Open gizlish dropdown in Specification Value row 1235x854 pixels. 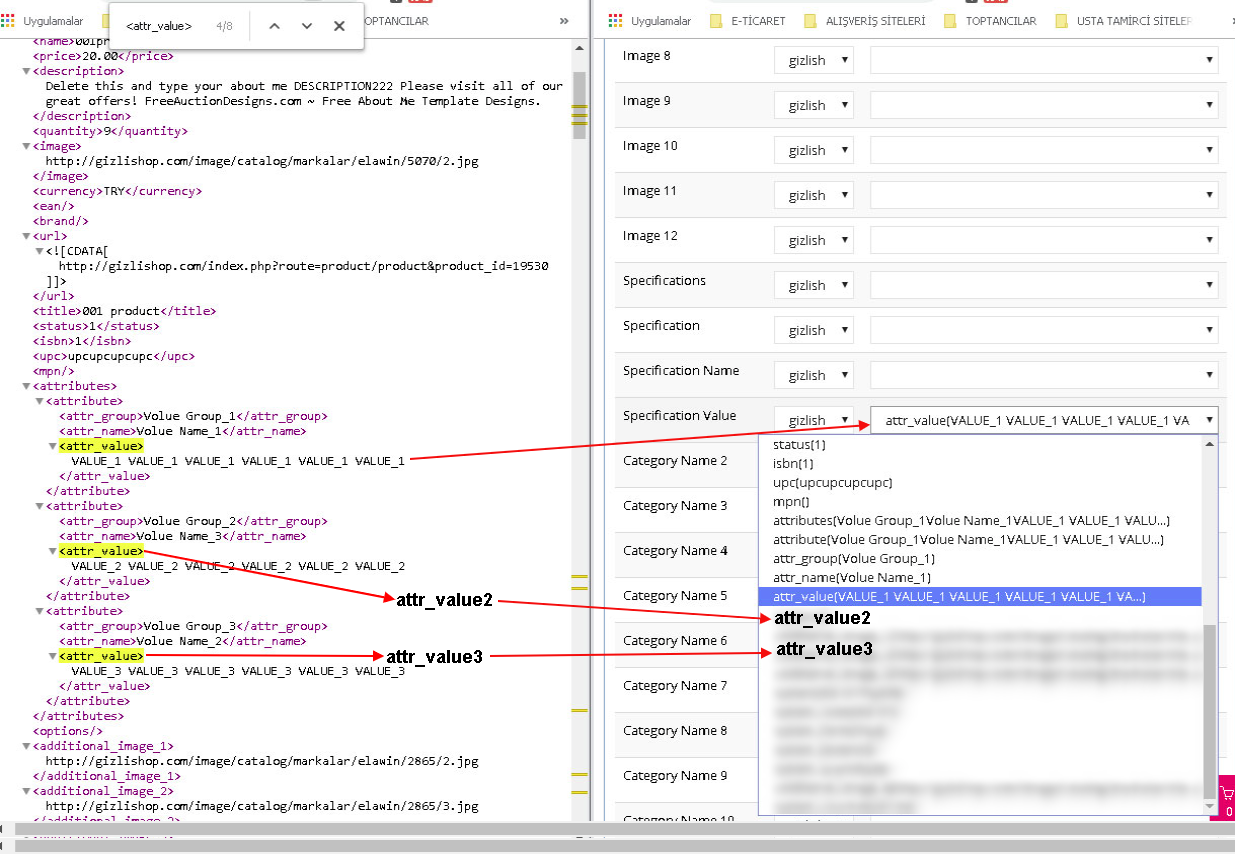814,420
